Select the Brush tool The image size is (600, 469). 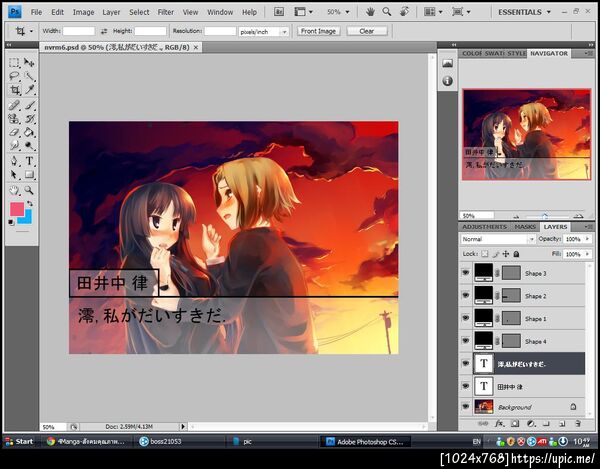pos(29,105)
